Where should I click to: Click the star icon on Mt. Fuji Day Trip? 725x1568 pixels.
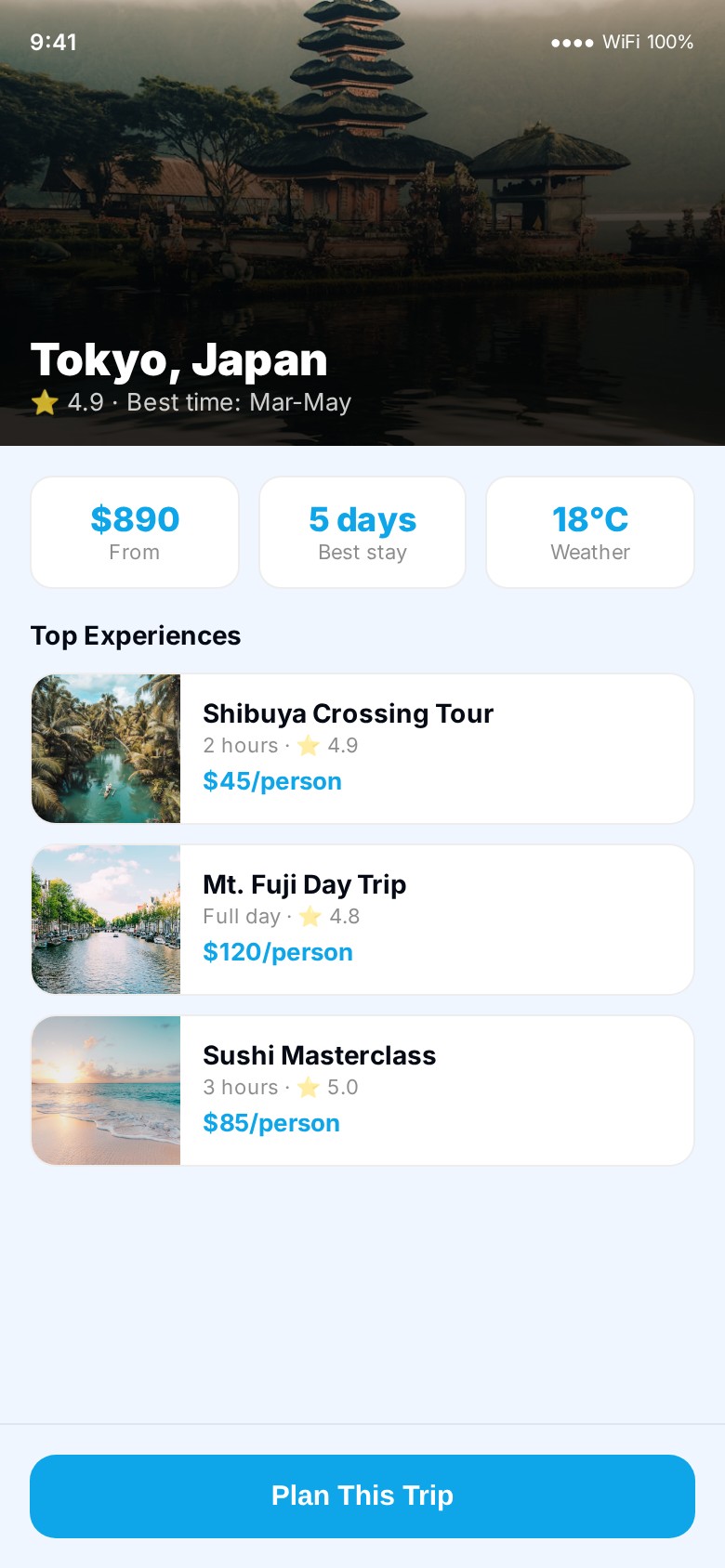pos(310,917)
